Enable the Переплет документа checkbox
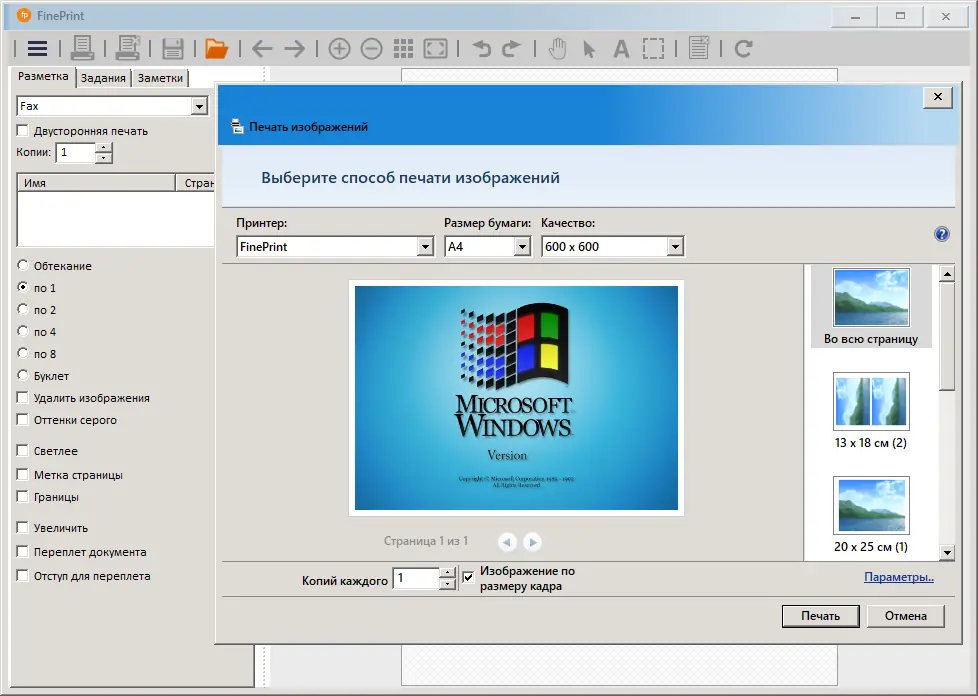Image resolution: width=978 pixels, height=696 pixels. point(23,551)
